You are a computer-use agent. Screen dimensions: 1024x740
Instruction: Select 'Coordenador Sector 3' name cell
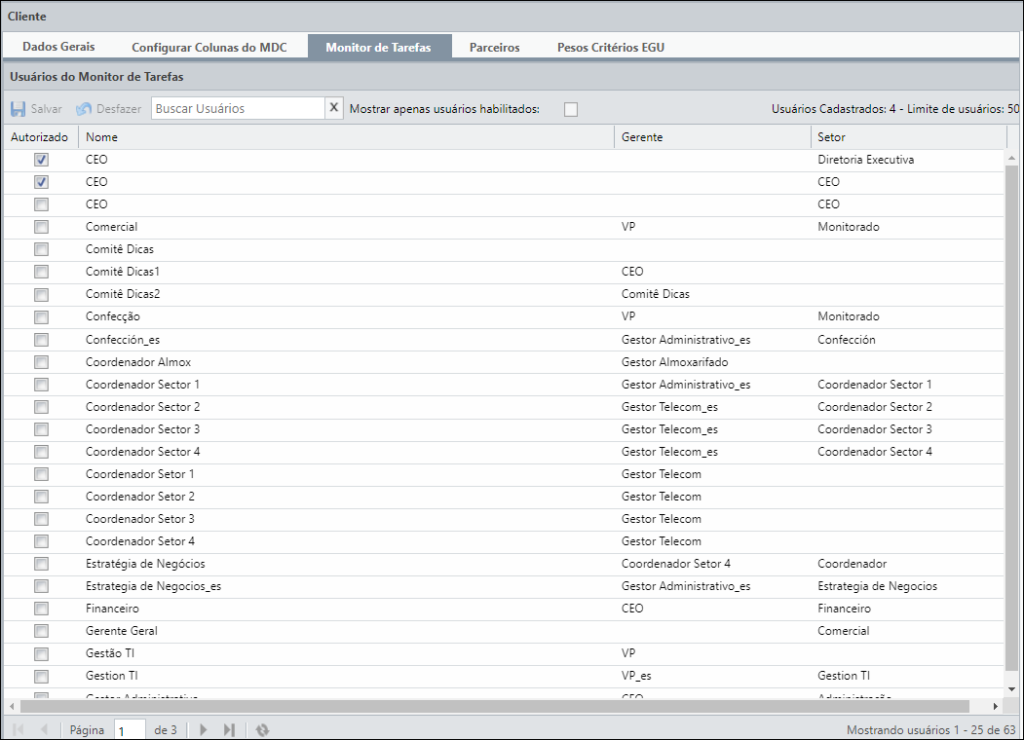click(143, 429)
